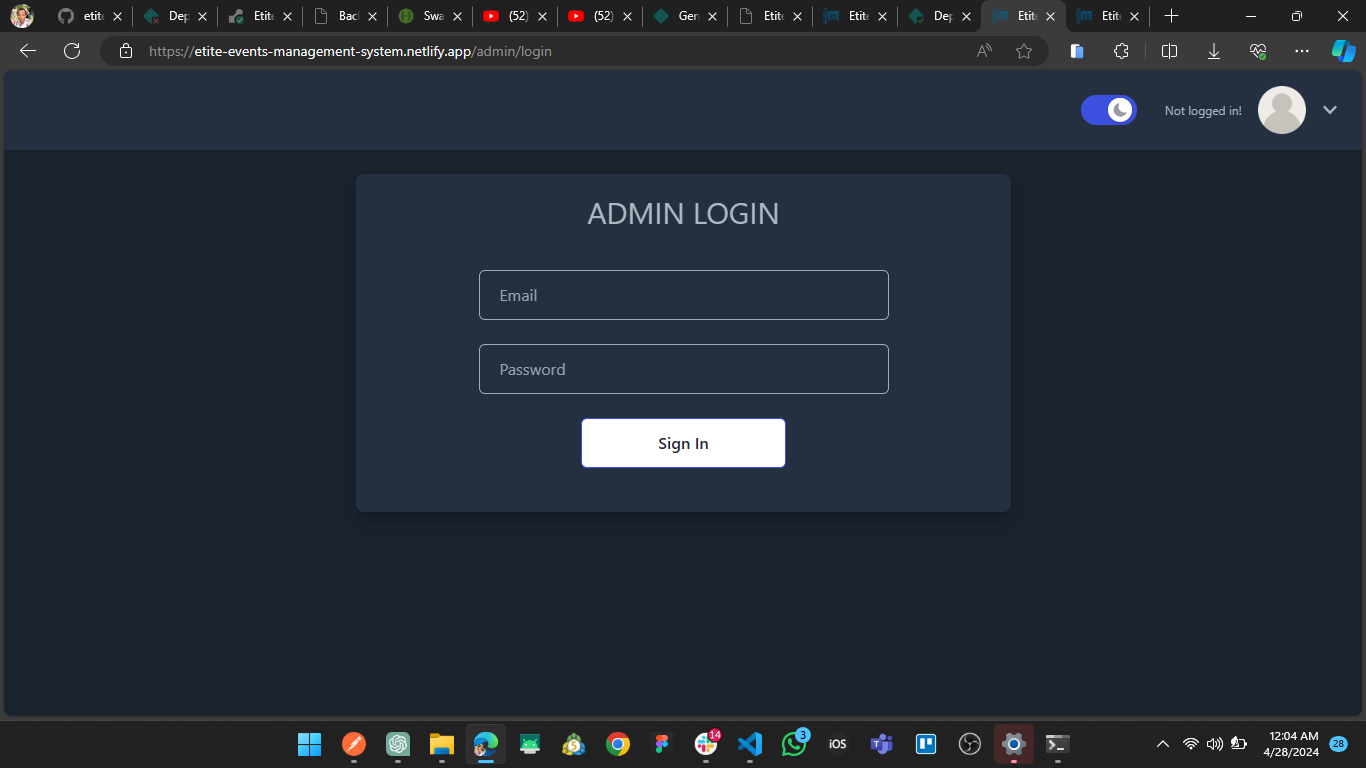
Task: Expand the user account chevron menu
Action: click(x=1330, y=110)
